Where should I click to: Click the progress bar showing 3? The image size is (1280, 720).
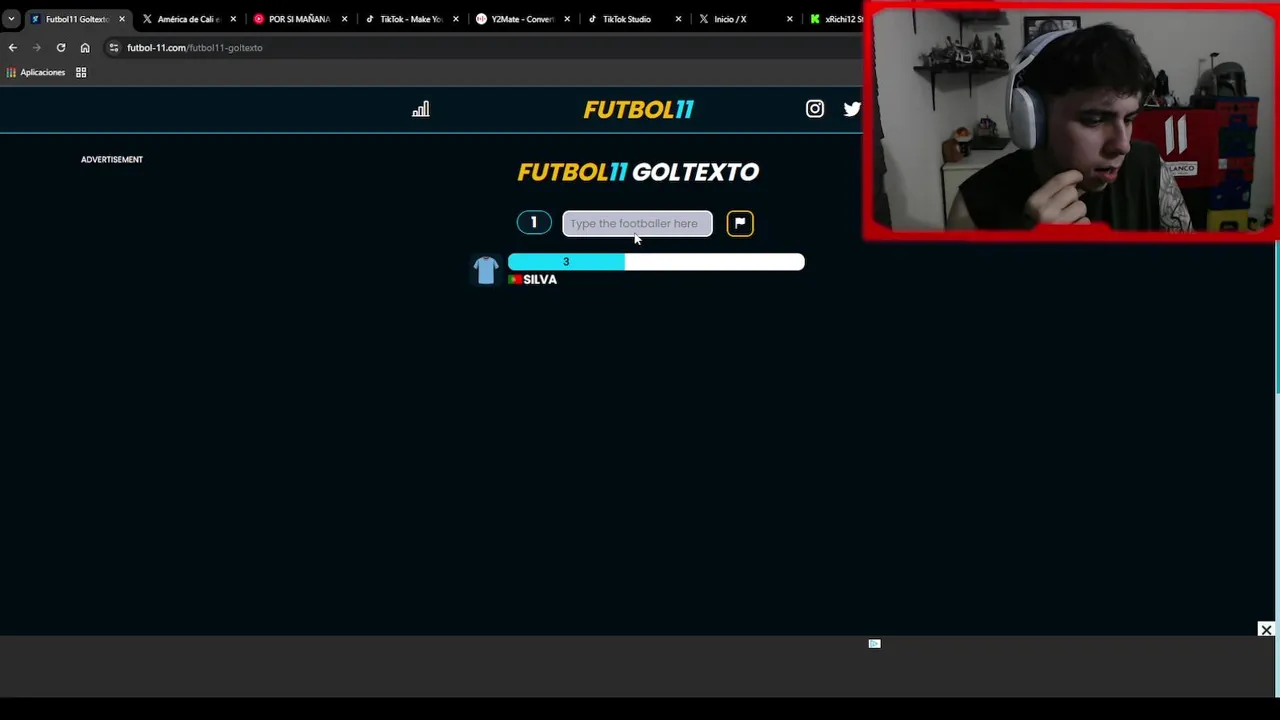point(656,262)
